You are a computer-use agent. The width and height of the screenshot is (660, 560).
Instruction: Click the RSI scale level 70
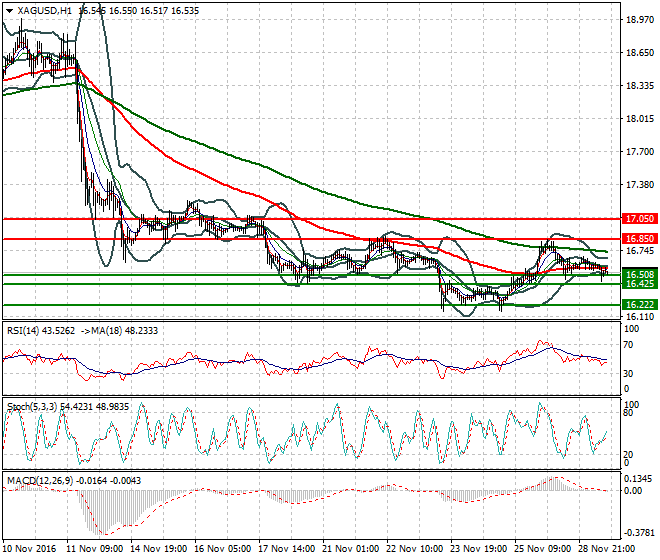click(628, 345)
